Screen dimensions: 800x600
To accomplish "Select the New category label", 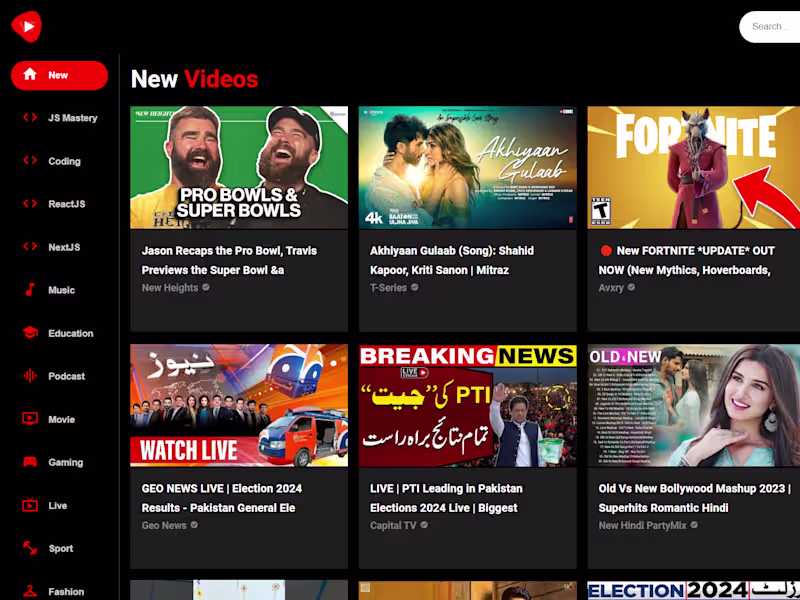I will (x=58, y=75).
